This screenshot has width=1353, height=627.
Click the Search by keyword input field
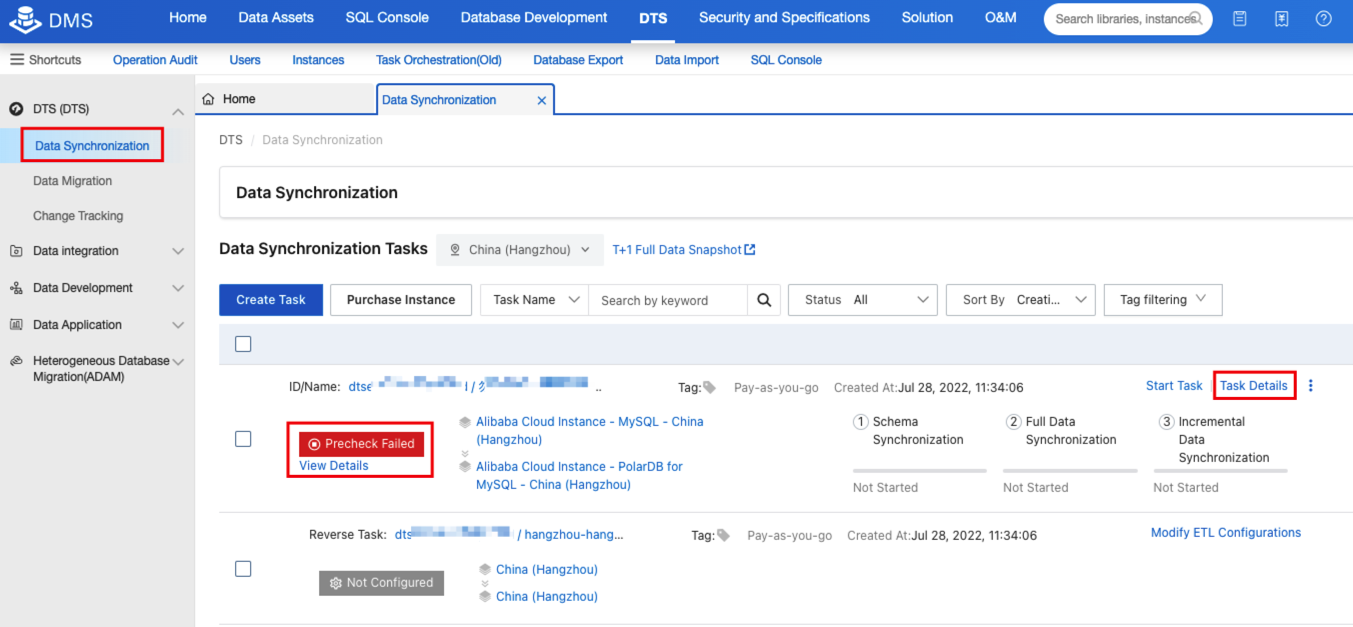[x=668, y=300]
